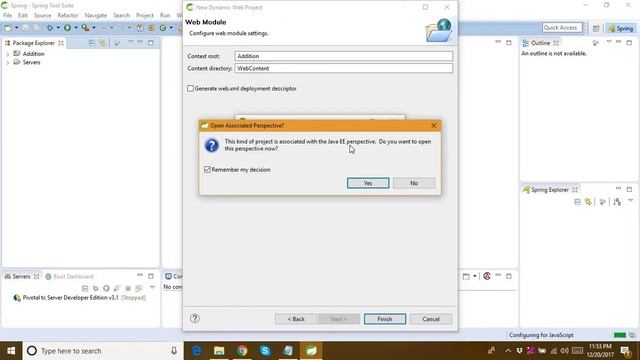
Task: Open Skype from the taskbar
Action: click(265, 351)
